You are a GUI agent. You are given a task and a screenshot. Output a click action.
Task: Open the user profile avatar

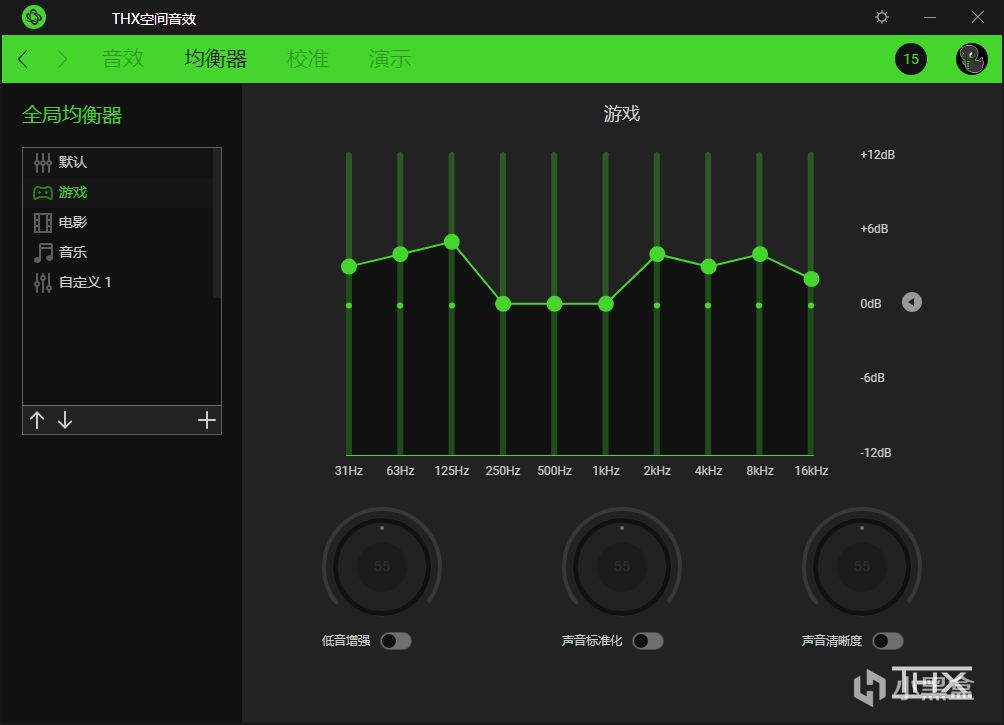971,59
